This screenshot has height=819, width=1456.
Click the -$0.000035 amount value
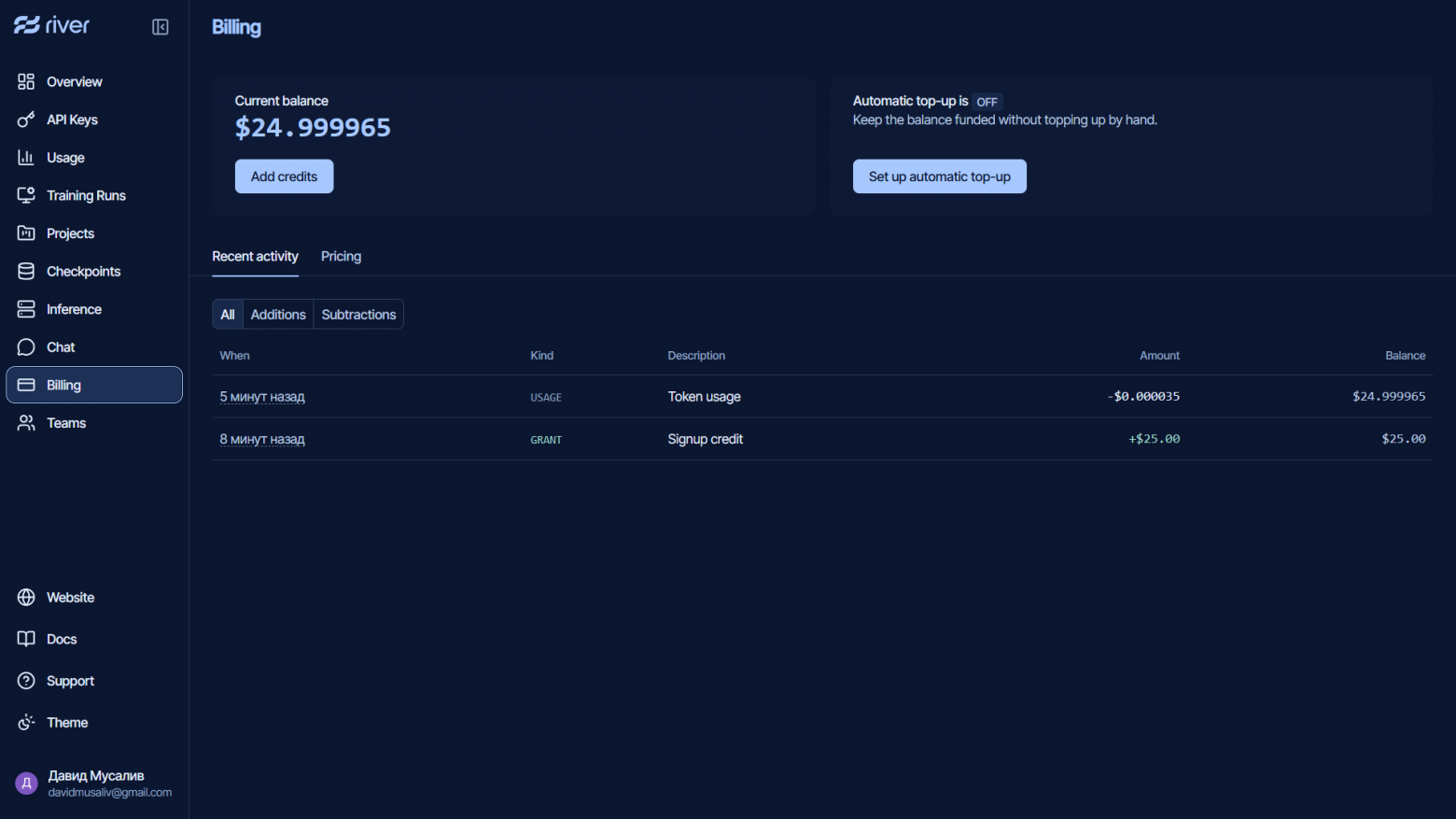click(1143, 397)
